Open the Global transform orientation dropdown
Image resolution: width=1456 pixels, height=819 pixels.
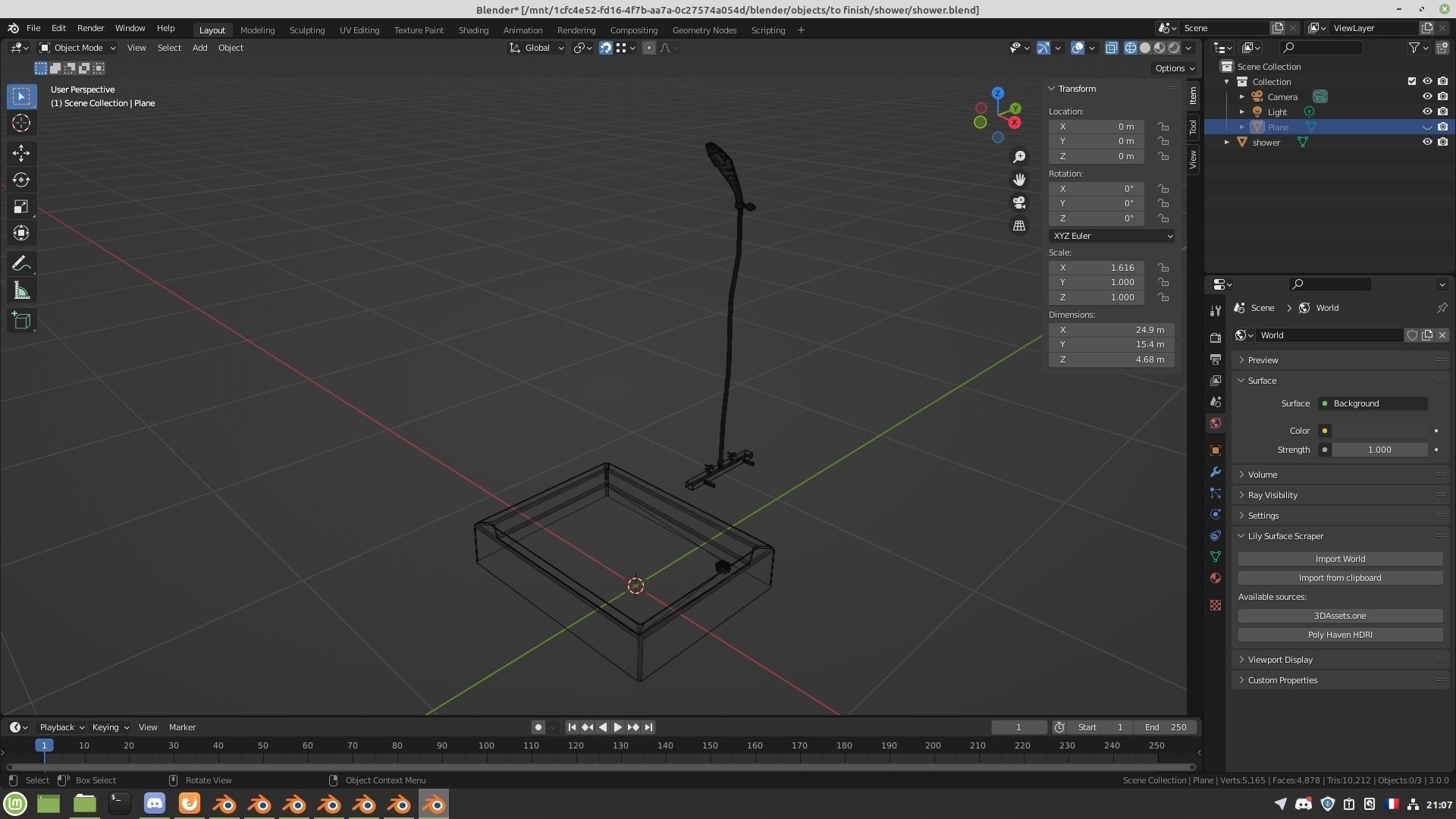pyautogui.click(x=536, y=48)
